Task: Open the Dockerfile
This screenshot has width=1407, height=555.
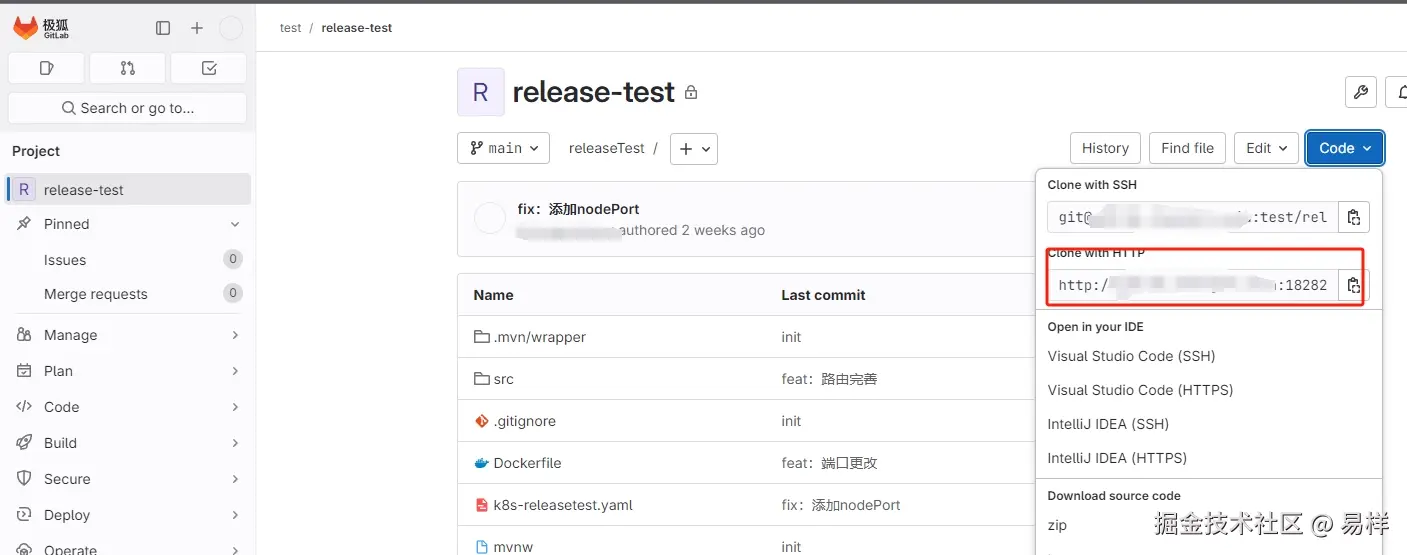Action: (x=527, y=463)
